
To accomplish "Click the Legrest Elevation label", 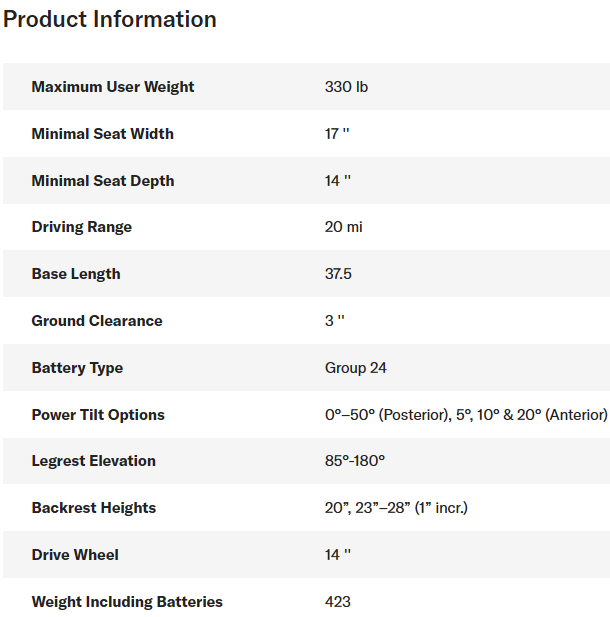I will coord(94,461).
